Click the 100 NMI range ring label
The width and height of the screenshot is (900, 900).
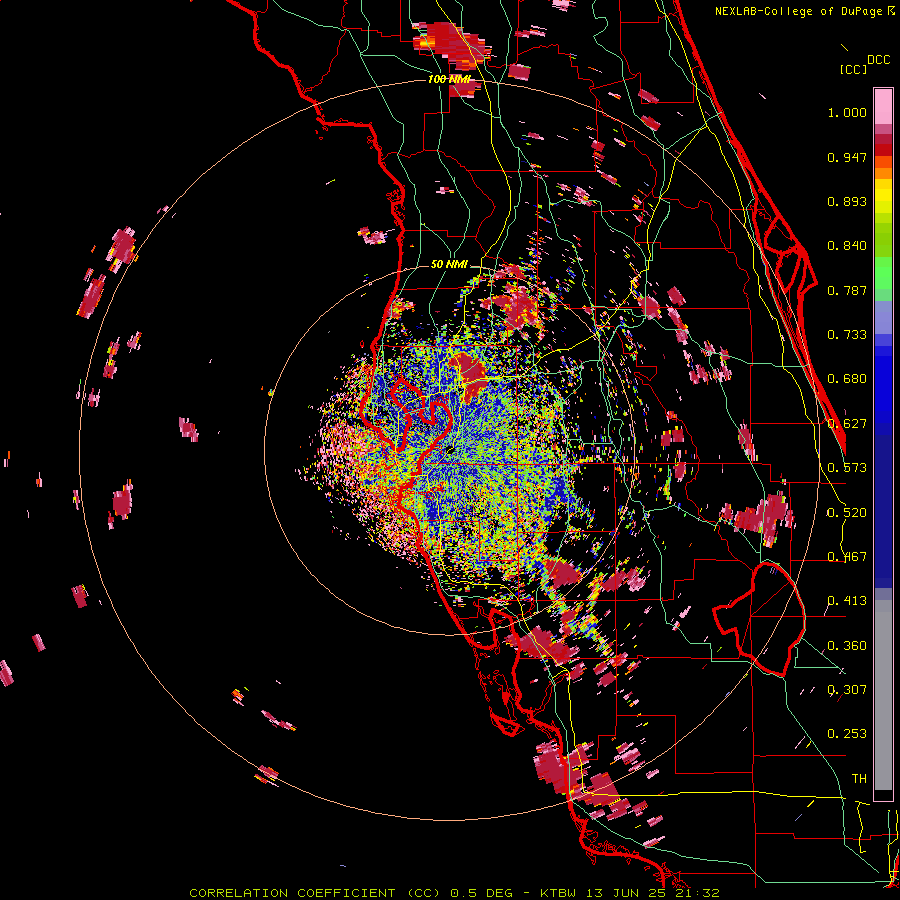pos(449,79)
